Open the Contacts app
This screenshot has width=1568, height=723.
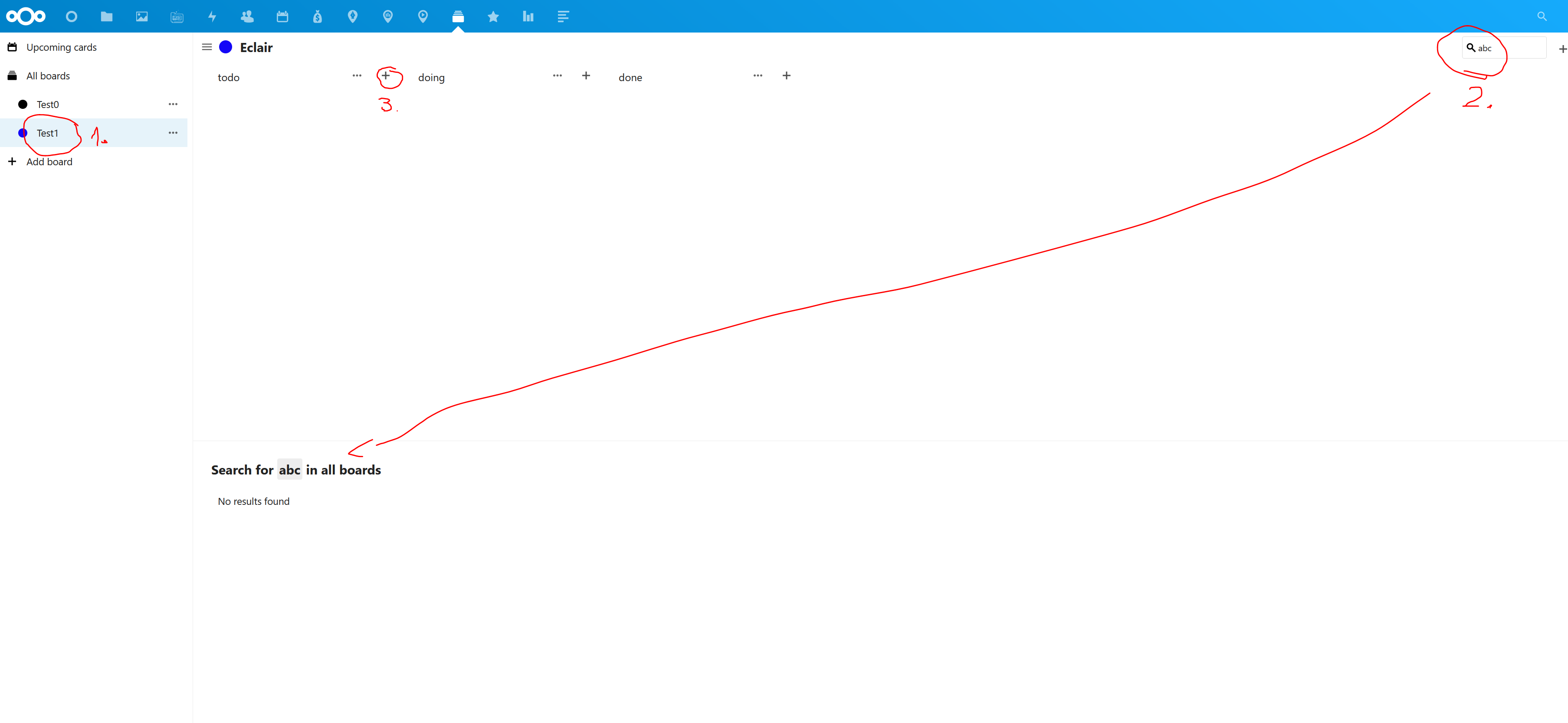(x=247, y=16)
